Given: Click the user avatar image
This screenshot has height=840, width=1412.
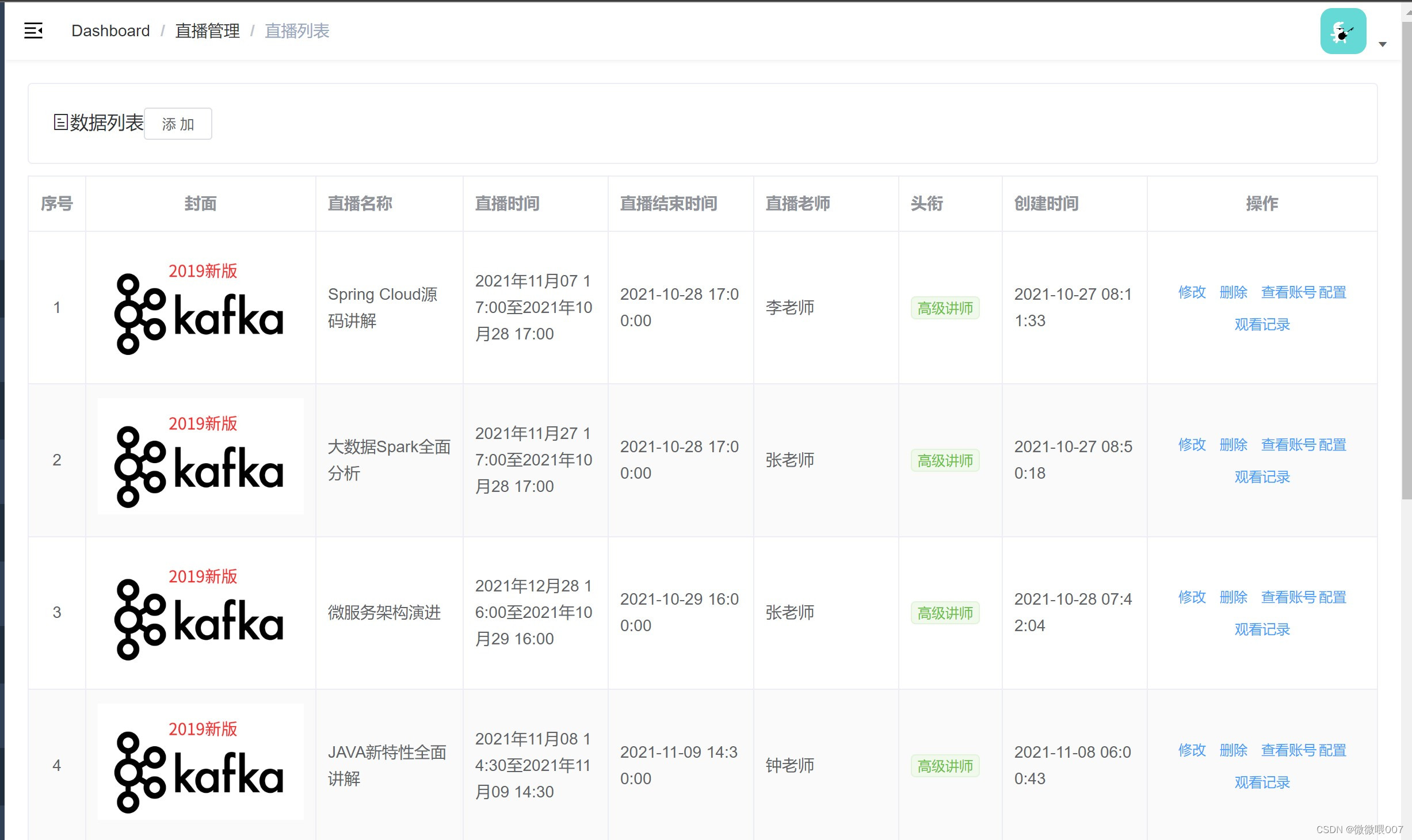Looking at the screenshot, I should click(x=1342, y=31).
